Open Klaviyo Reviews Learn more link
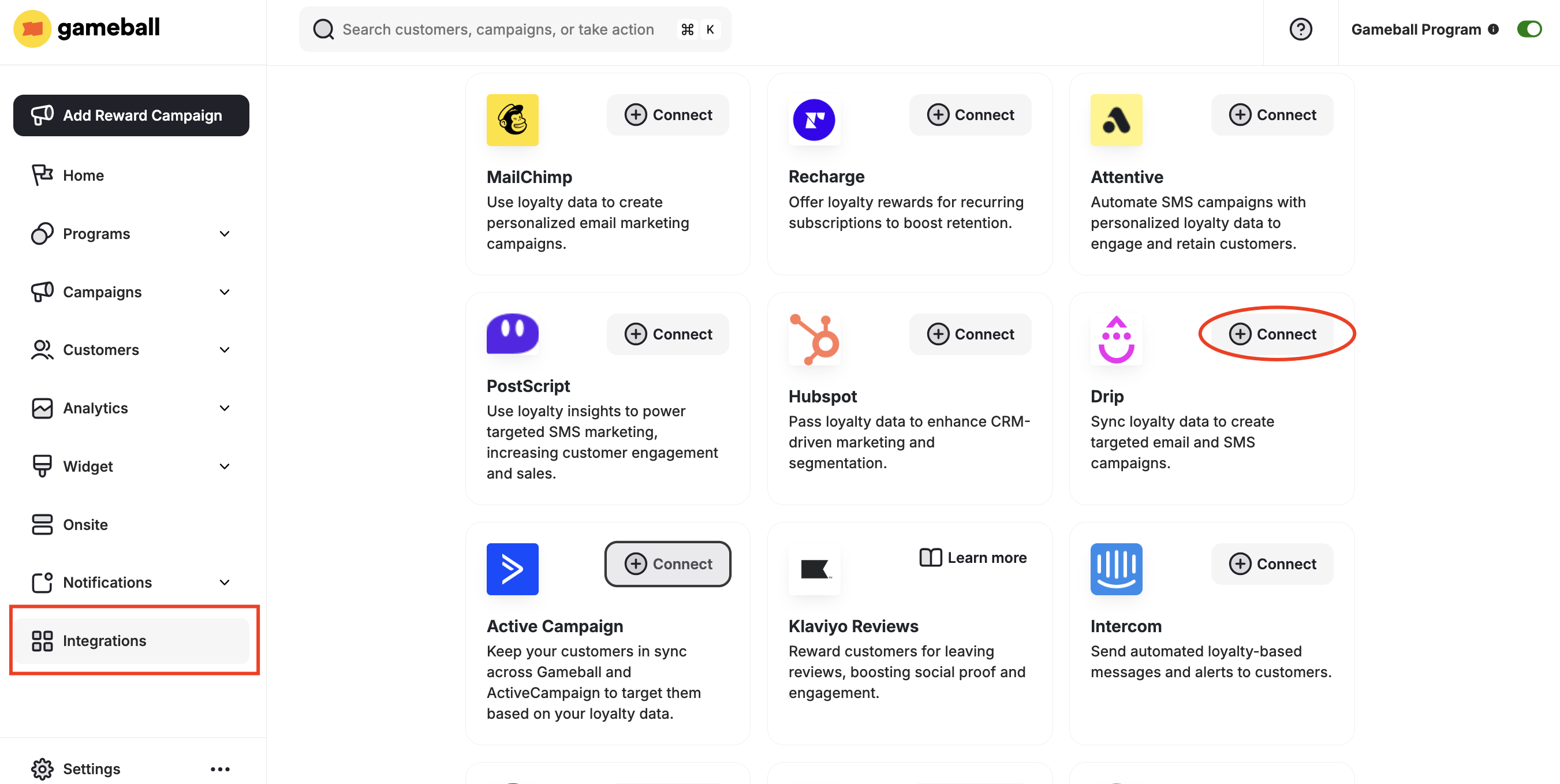Image resolution: width=1560 pixels, height=784 pixels. (x=973, y=557)
